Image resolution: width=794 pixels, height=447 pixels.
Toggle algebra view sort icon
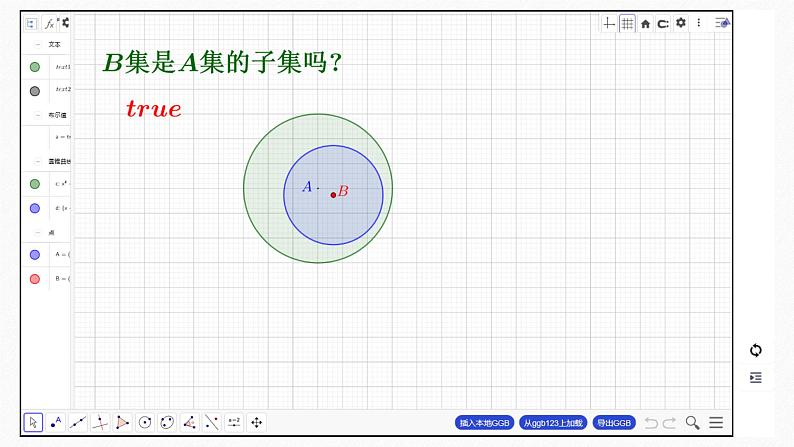click(x=31, y=24)
